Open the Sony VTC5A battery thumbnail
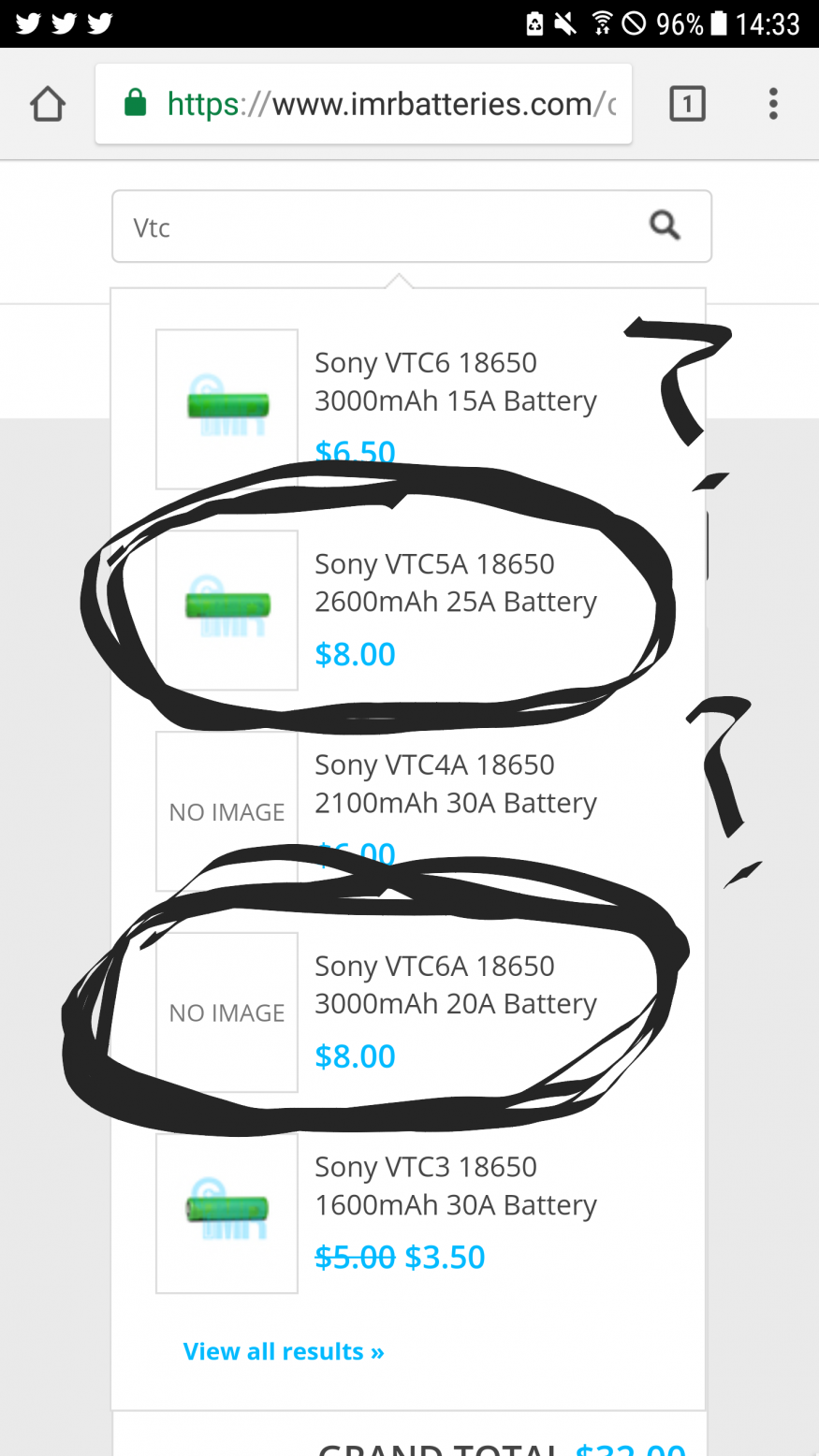This screenshot has width=819, height=1456. (227, 610)
